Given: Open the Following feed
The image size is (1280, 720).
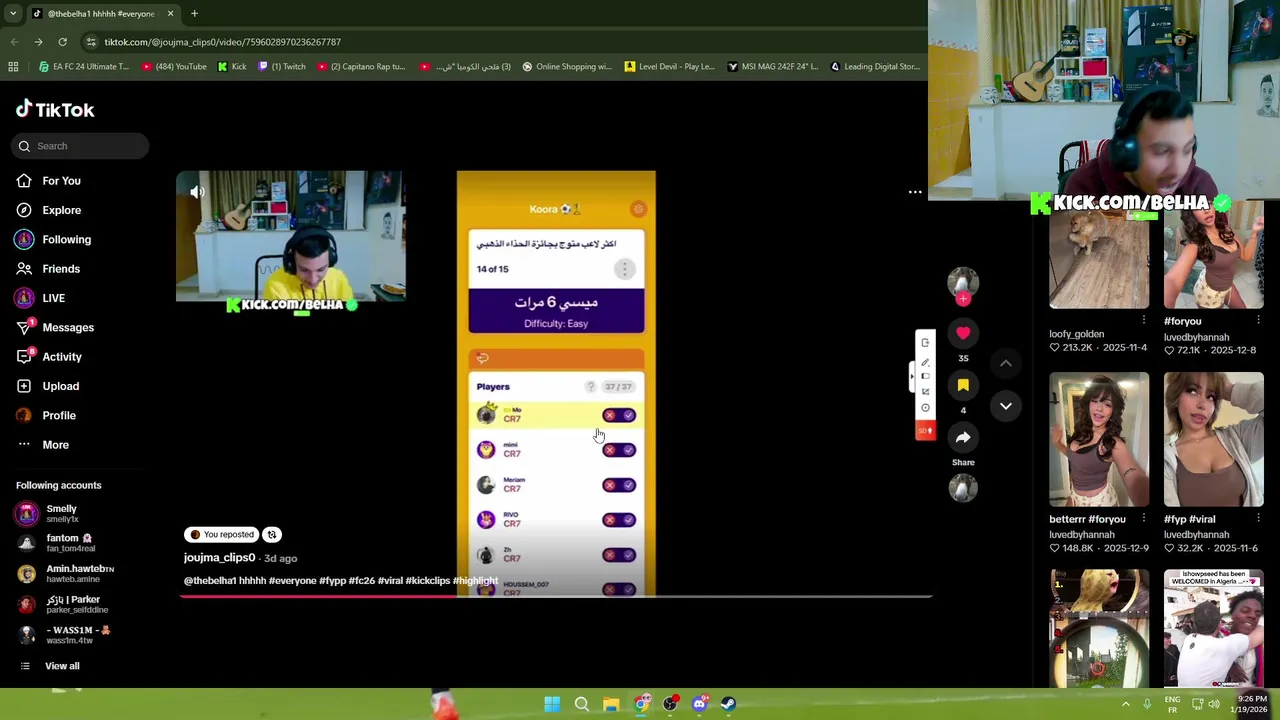Looking at the screenshot, I should 53,239.
